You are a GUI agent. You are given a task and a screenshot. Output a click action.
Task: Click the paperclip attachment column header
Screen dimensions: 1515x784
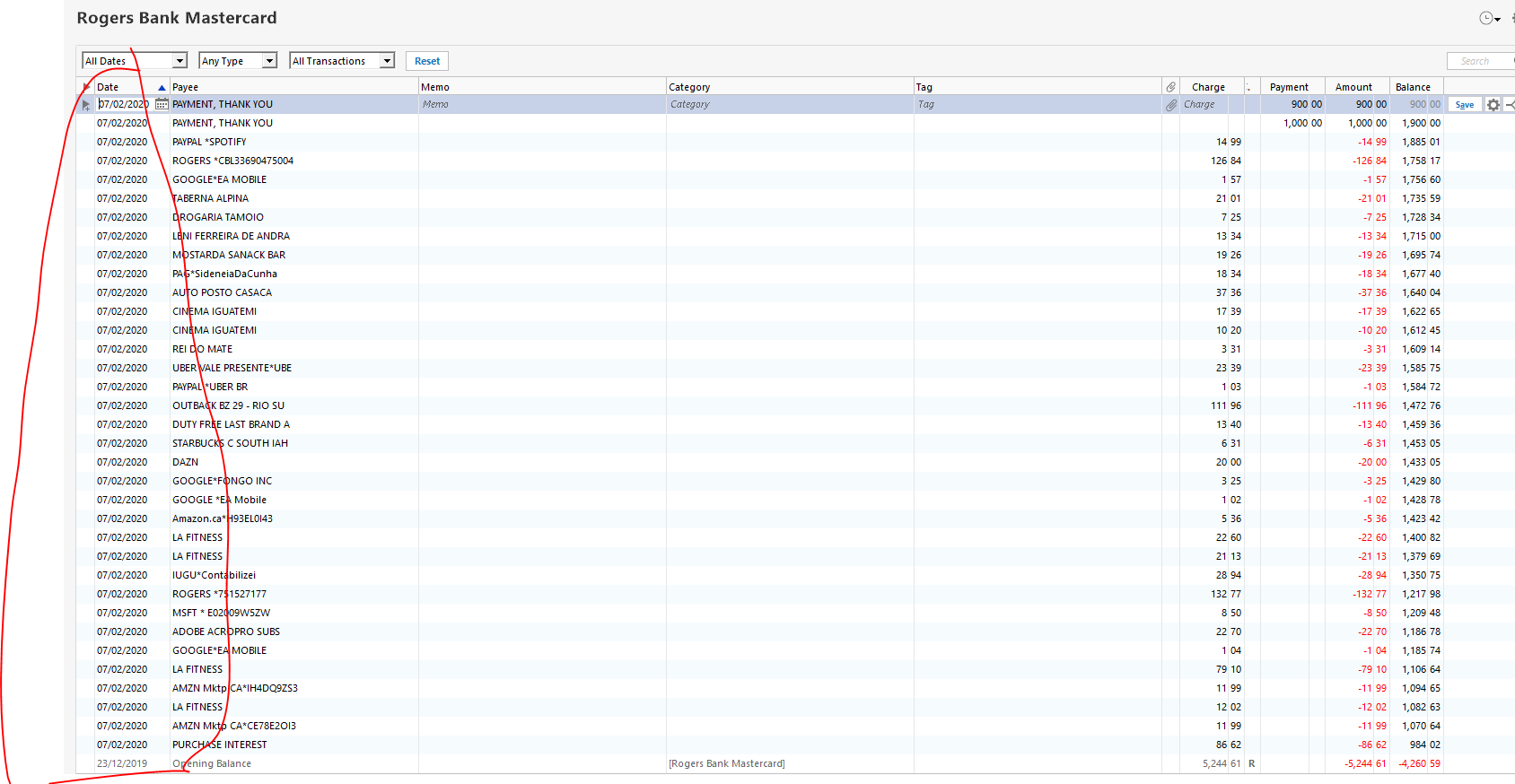click(1171, 87)
